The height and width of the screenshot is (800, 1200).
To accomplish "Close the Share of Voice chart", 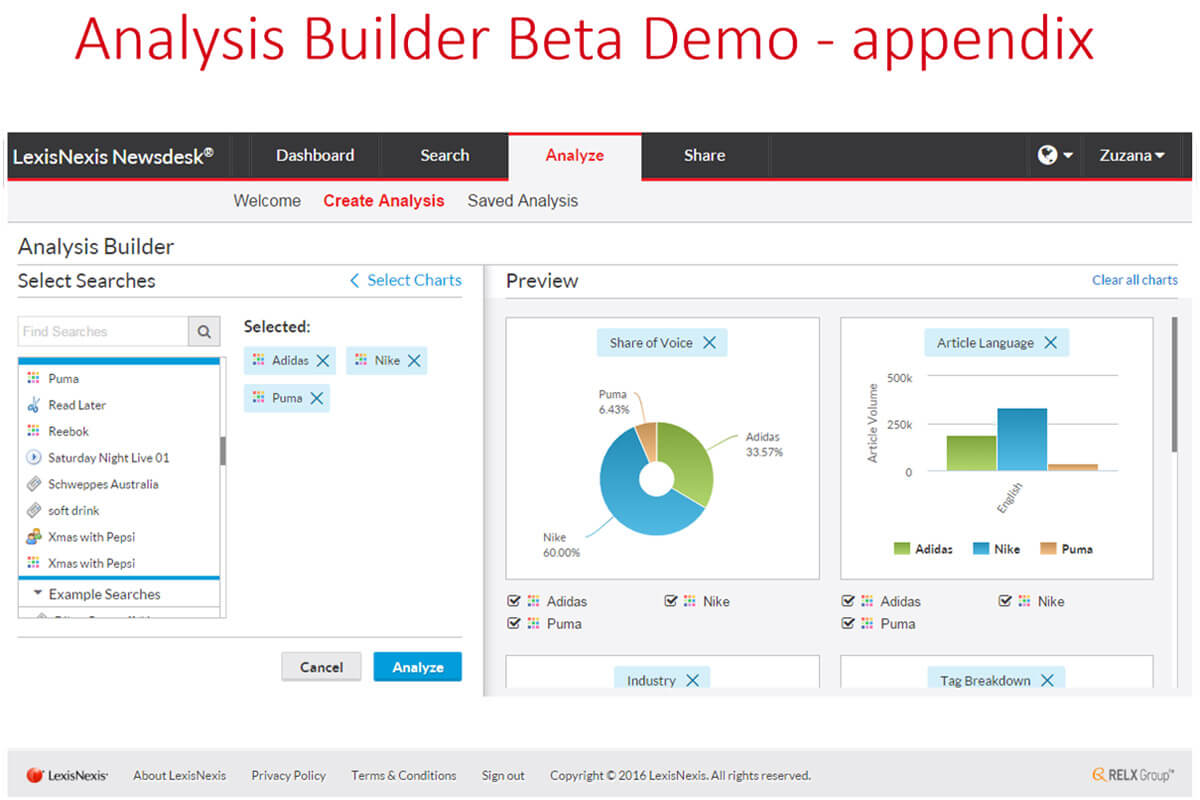I will pyautogui.click(x=709, y=343).
